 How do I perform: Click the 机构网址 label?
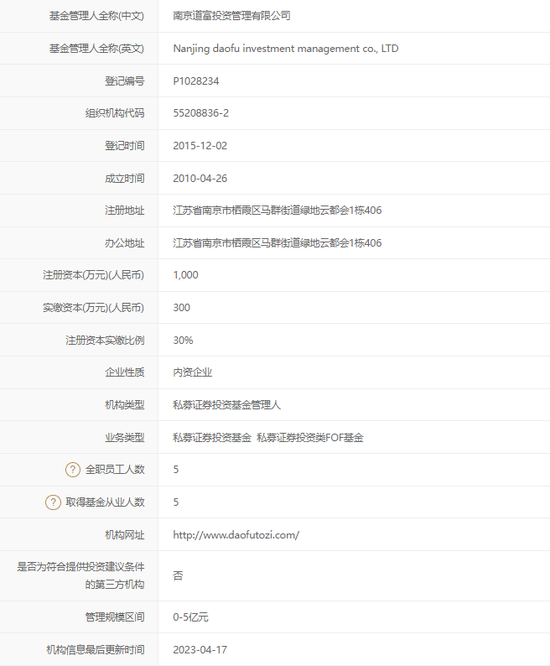tap(124, 535)
